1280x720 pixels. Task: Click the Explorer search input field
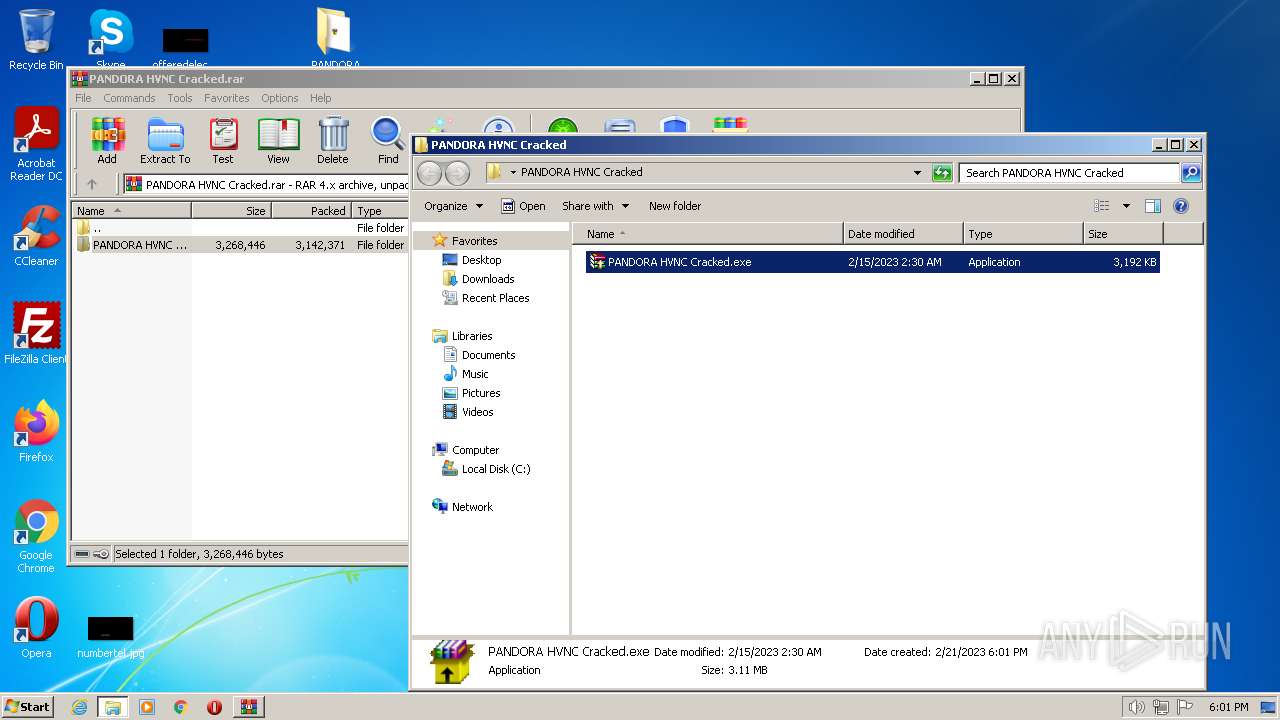(x=1069, y=173)
